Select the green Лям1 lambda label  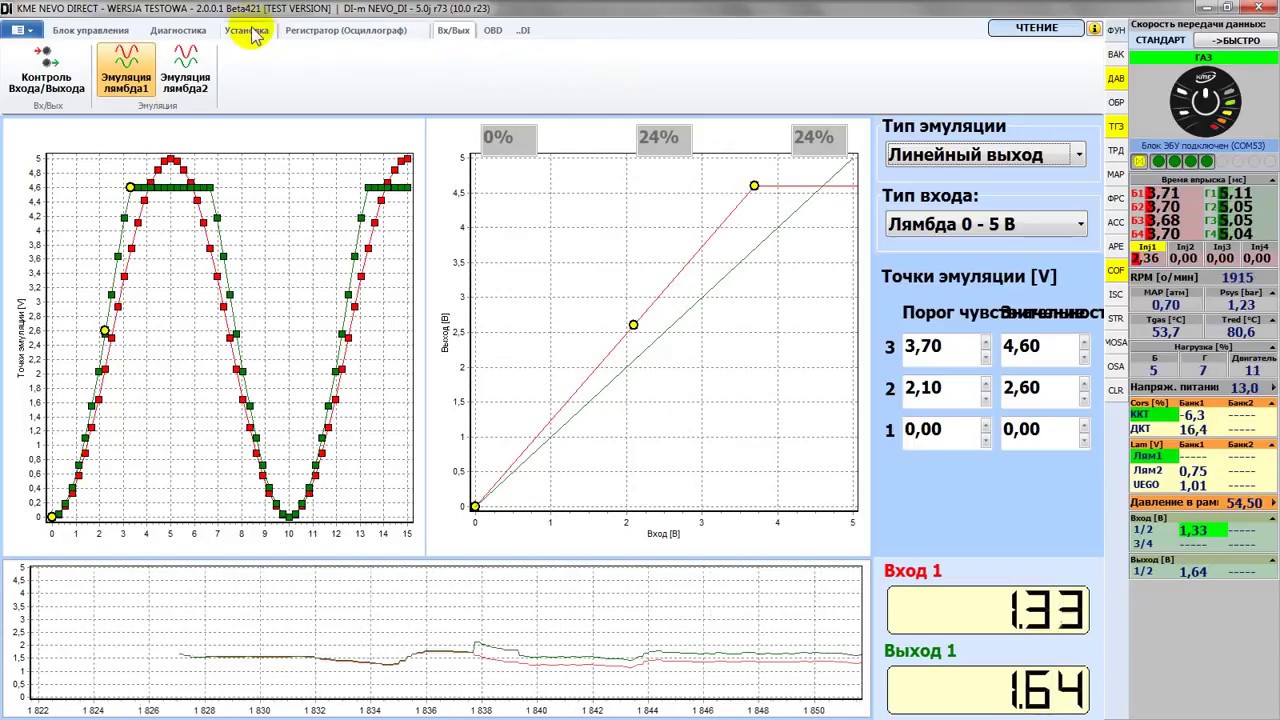click(x=1153, y=456)
